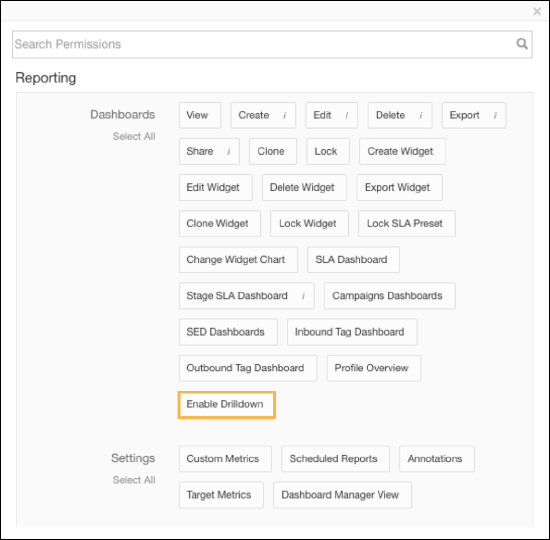
Task: Click the info icon on Export permission
Action: click(495, 115)
